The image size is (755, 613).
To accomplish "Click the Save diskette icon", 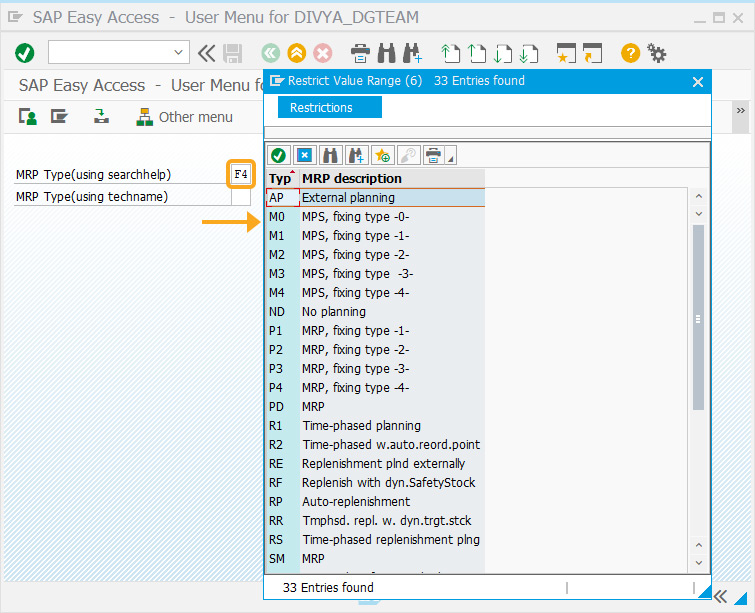I will [x=233, y=53].
